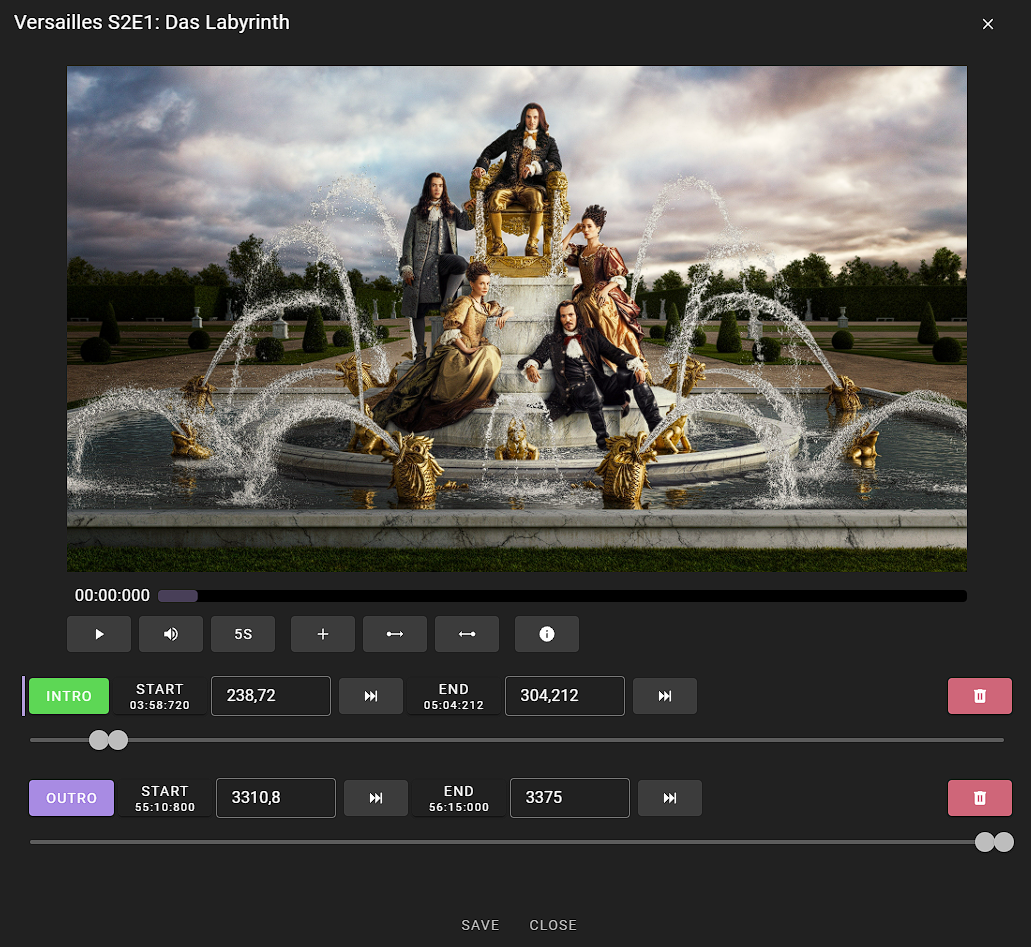Click the purple OUTRO segment type button
The image size is (1031, 947).
click(x=72, y=798)
